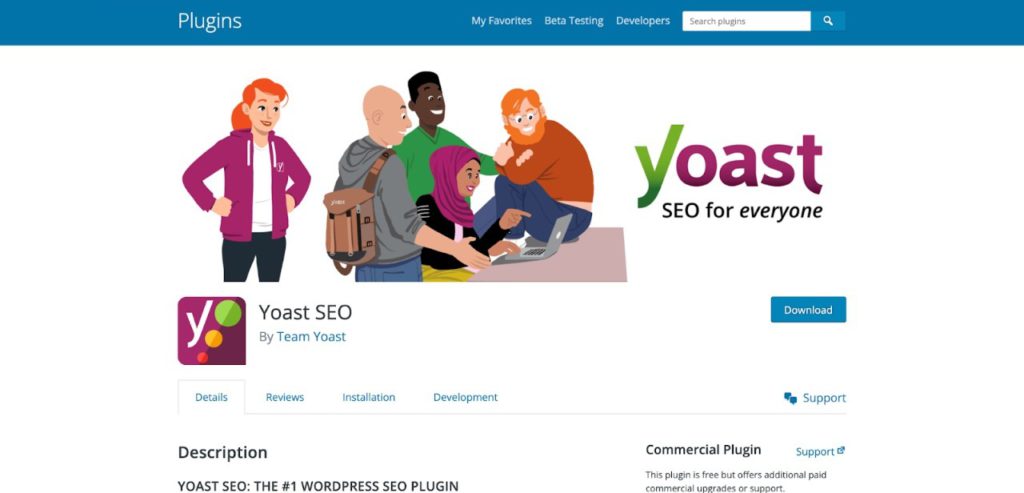Image resolution: width=1024 pixels, height=493 pixels.
Task: Switch to the Reviews tab
Action: click(285, 397)
